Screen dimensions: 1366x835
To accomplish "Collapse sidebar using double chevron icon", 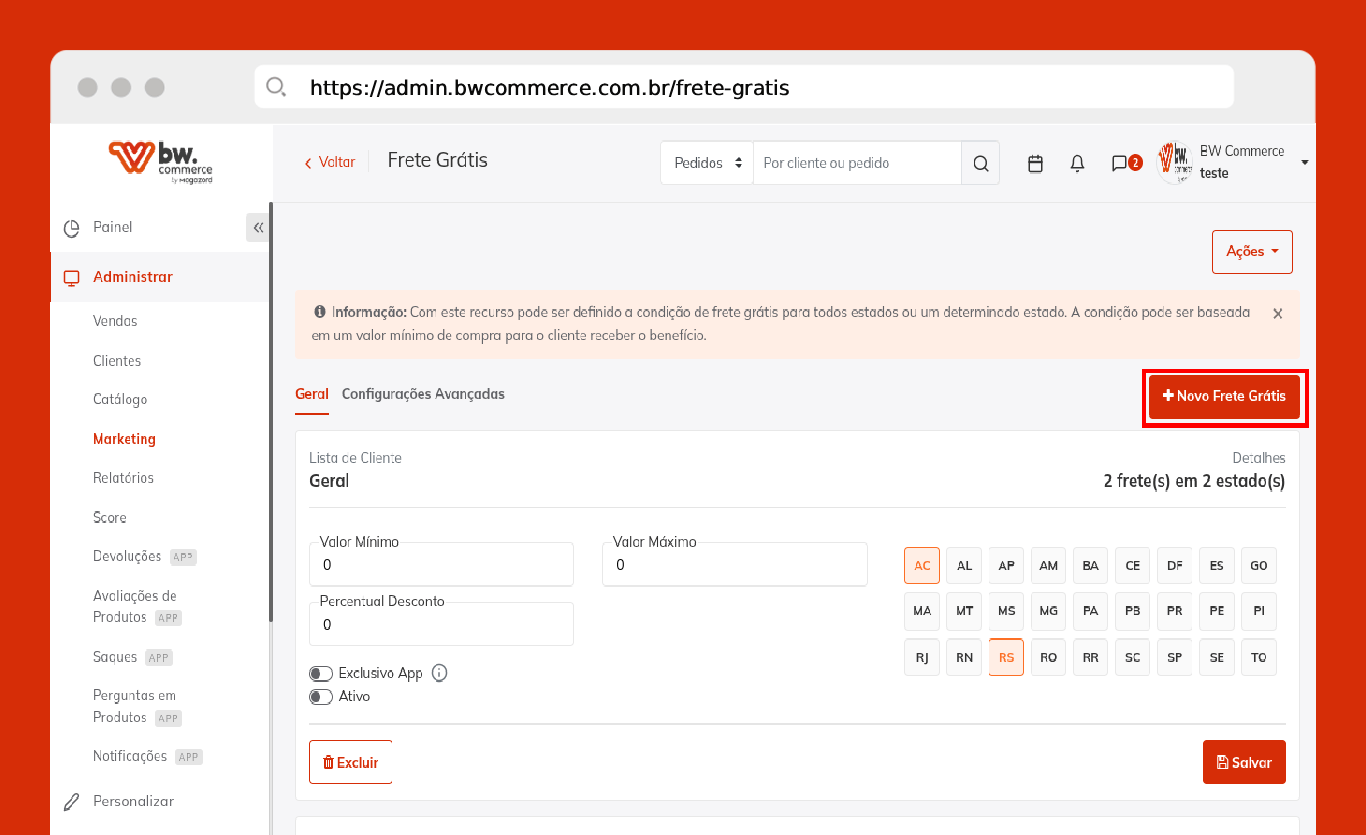I will [x=258, y=227].
